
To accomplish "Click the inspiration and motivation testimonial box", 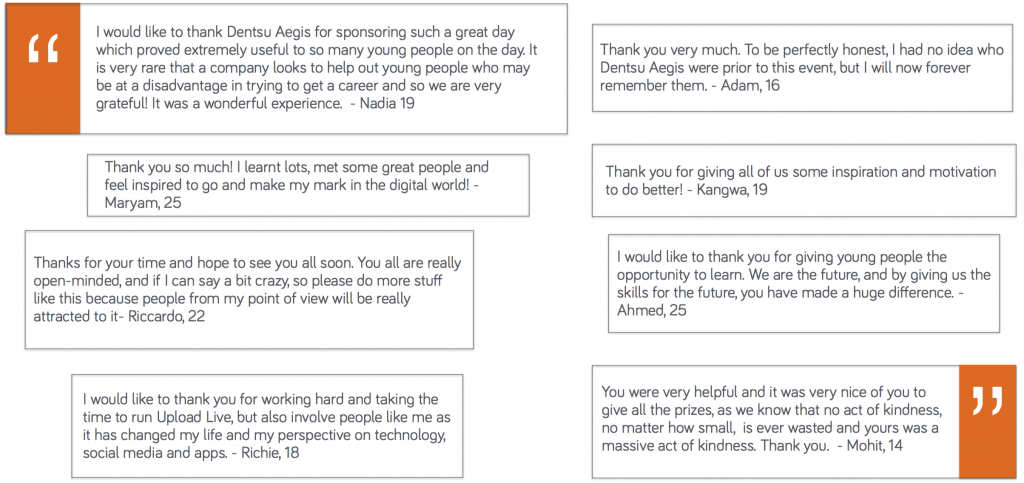I will [x=800, y=180].
